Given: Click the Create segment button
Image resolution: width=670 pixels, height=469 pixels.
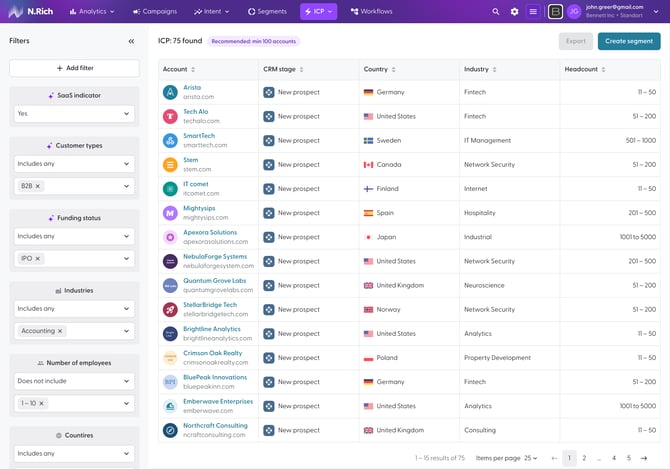Looking at the screenshot, I should pos(629,41).
